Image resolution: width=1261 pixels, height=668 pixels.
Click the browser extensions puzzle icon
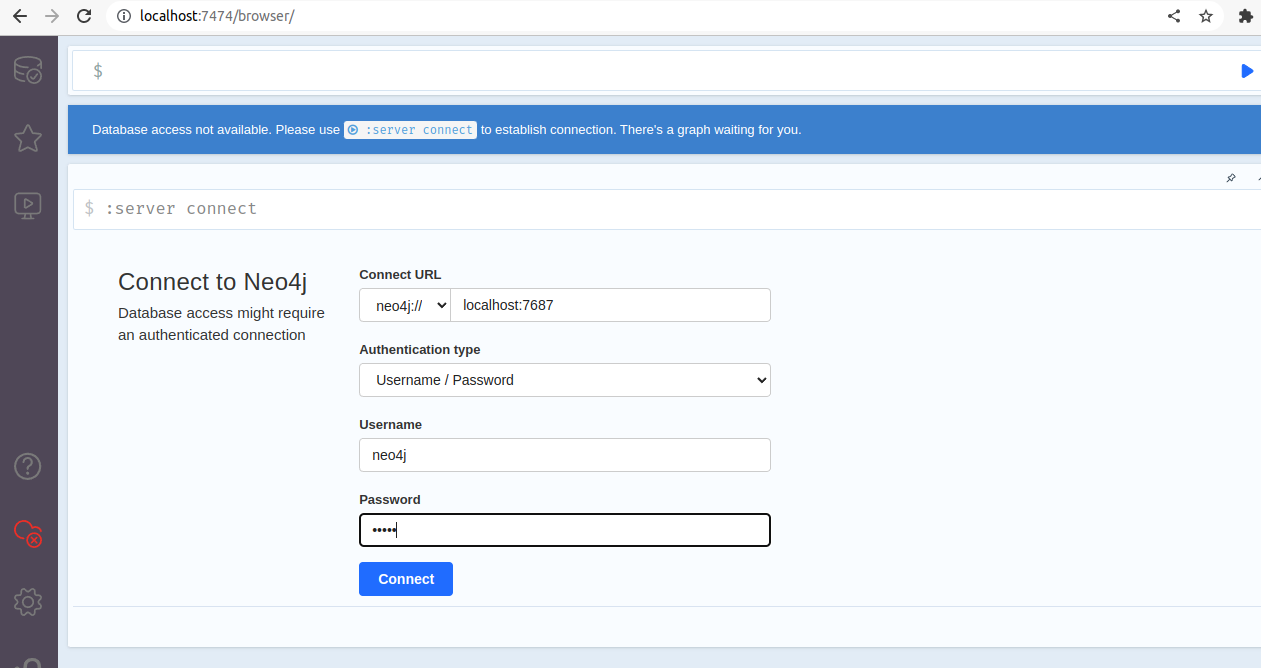point(1246,16)
